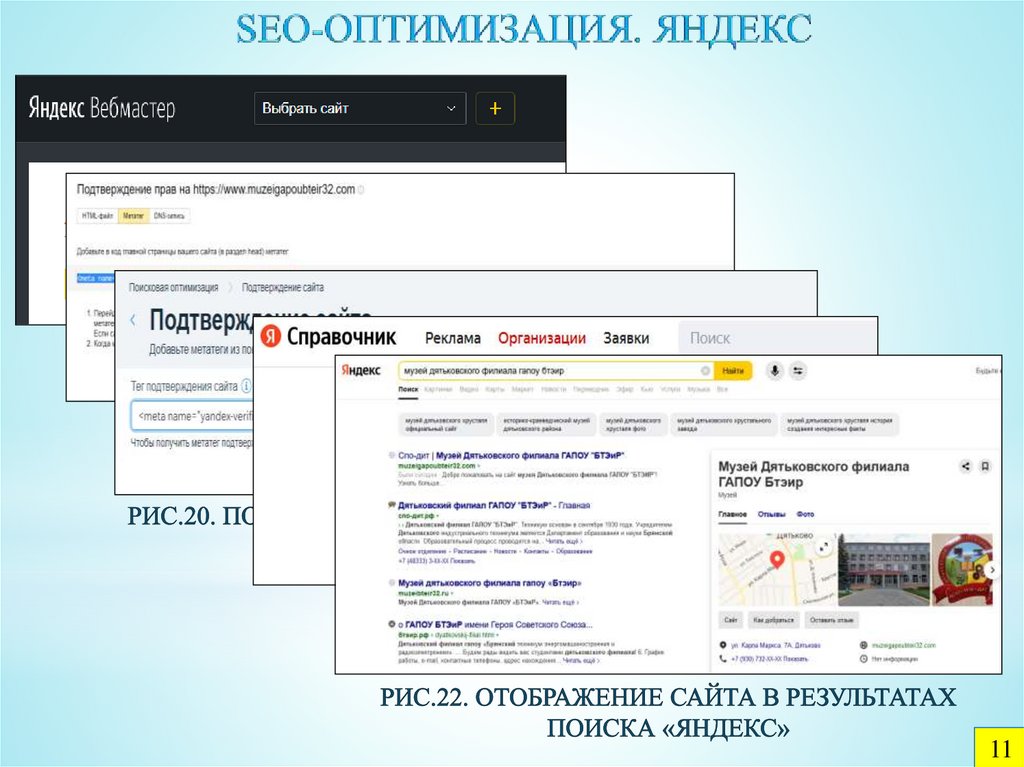The width and height of the screenshot is (1024, 767).
Task: Click suggestion chip музей дятьковского хрусталя история создания
Action: pos(840,425)
